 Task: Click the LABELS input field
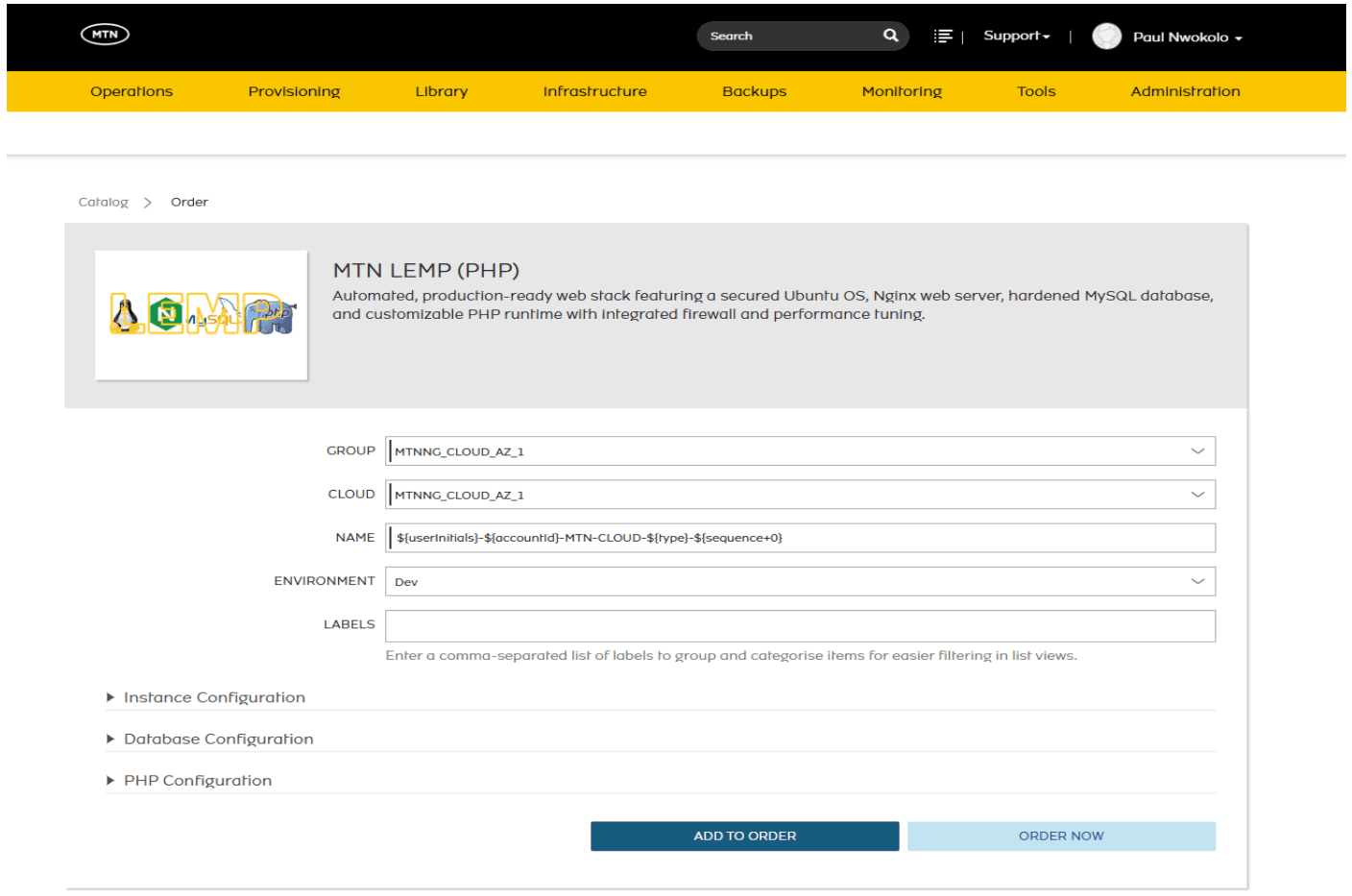pos(800,625)
